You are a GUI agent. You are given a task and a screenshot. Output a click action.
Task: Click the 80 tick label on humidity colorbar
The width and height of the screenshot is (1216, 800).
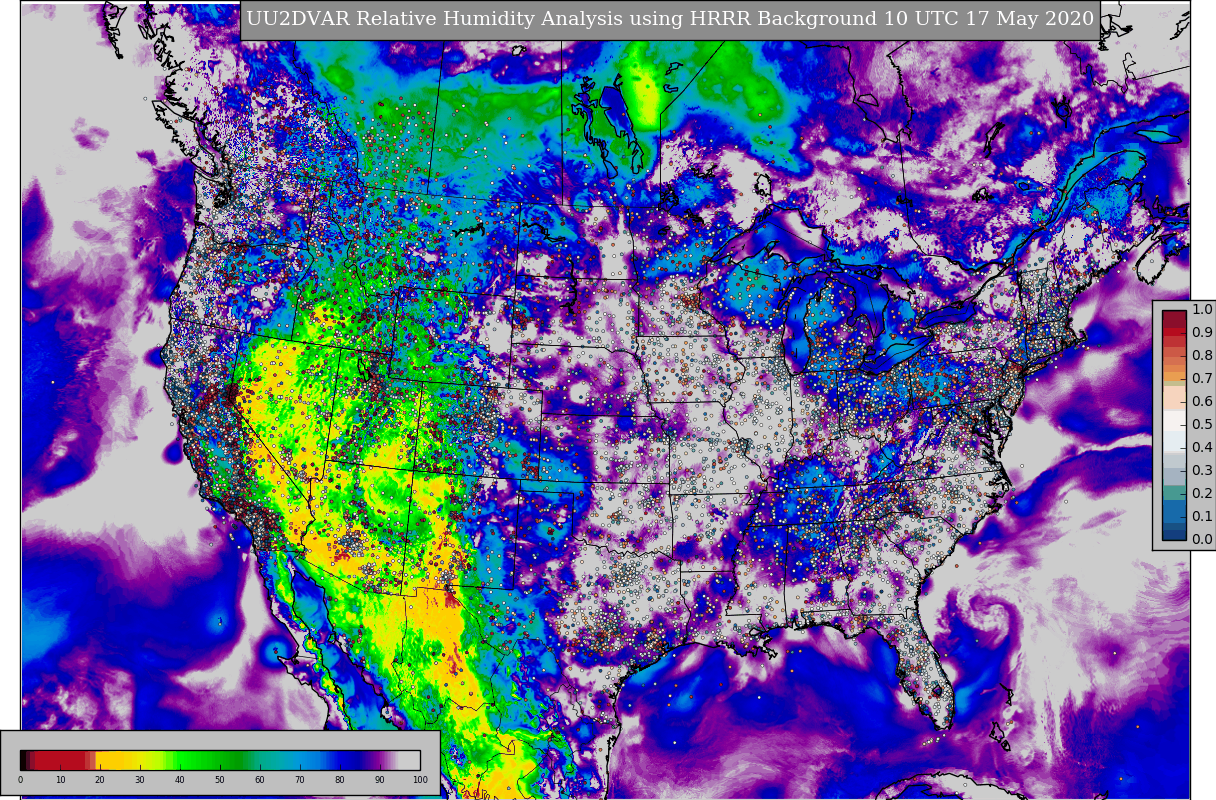(x=340, y=780)
